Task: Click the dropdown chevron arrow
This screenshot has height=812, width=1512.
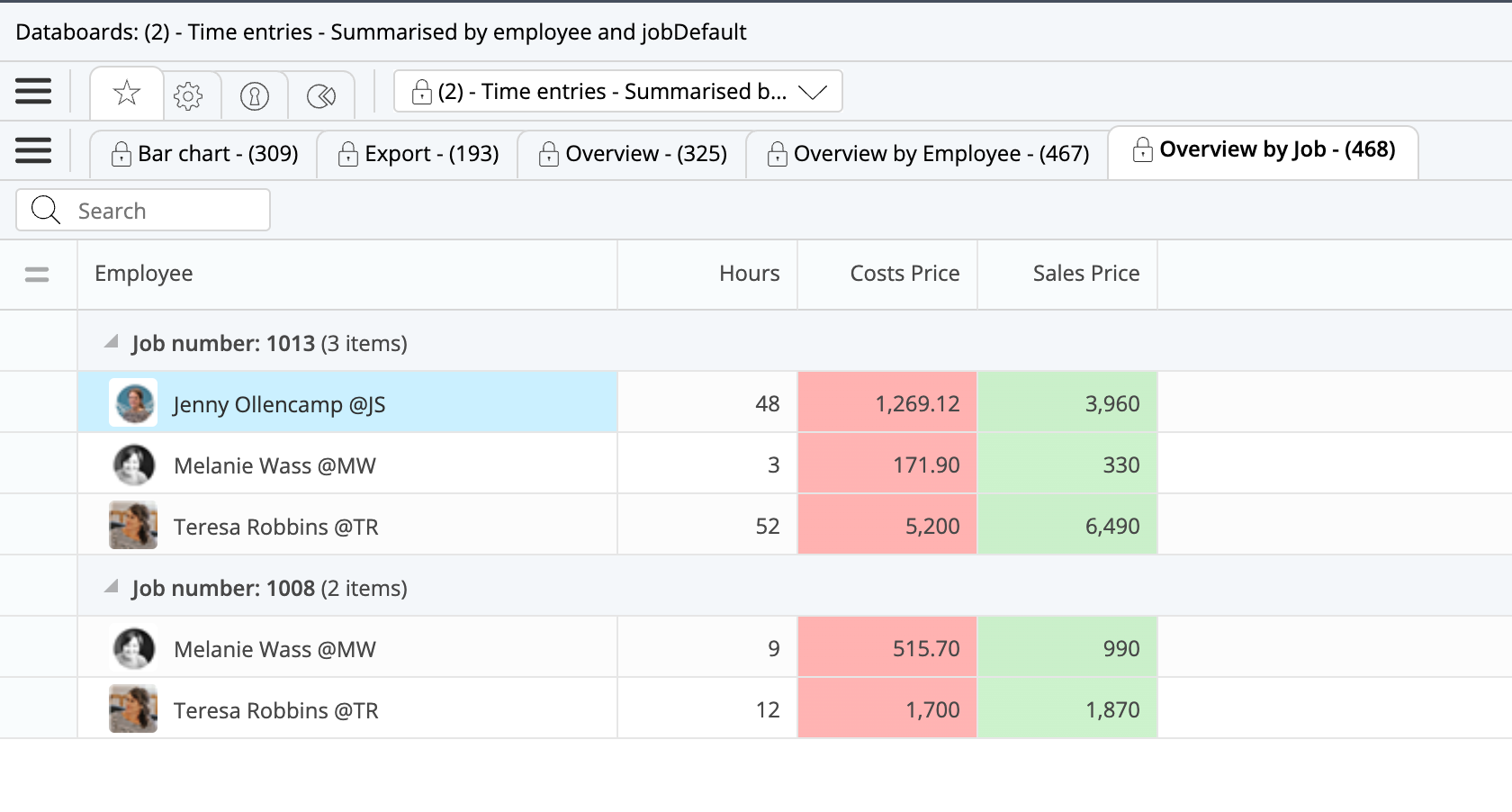Action: pos(813,92)
